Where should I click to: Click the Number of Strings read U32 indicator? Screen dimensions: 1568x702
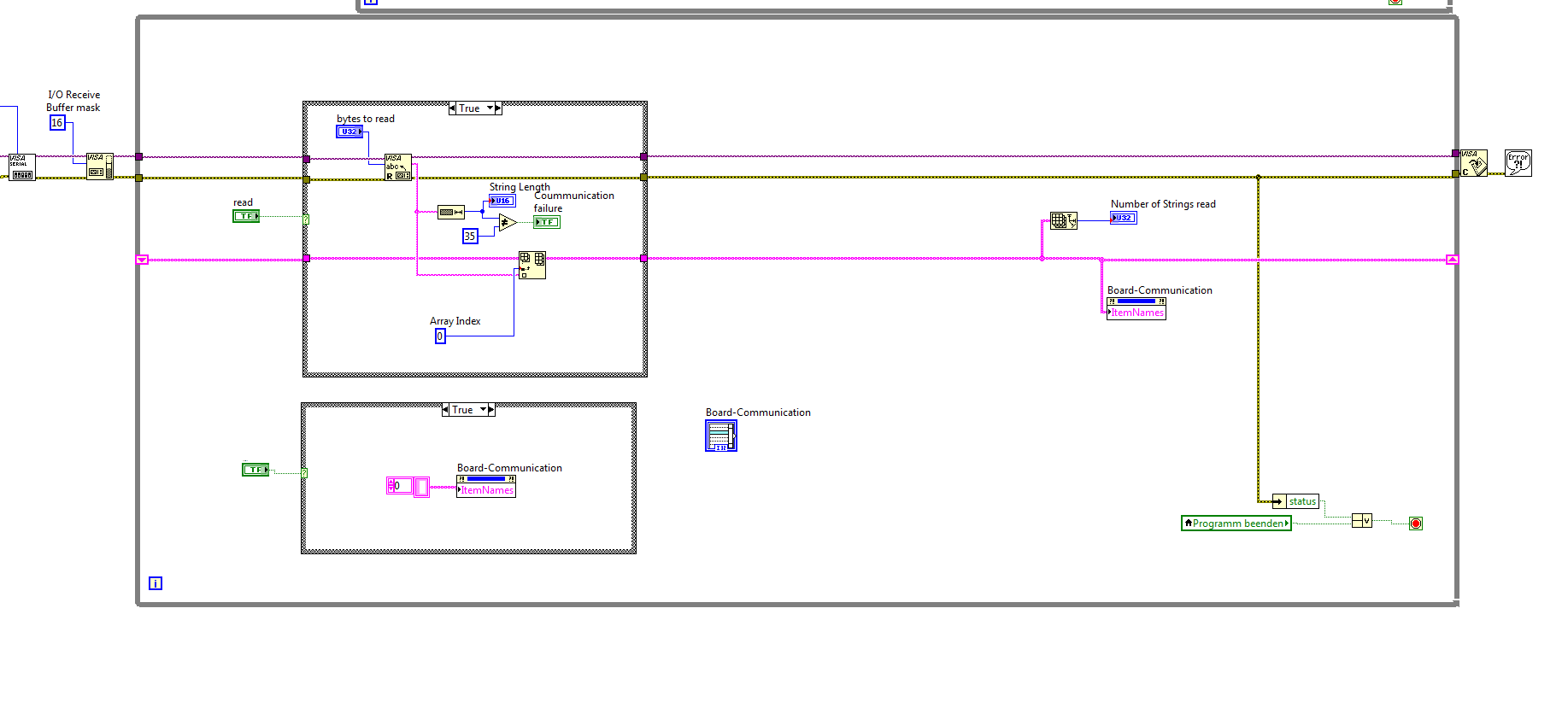click(x=1124, y=218)
